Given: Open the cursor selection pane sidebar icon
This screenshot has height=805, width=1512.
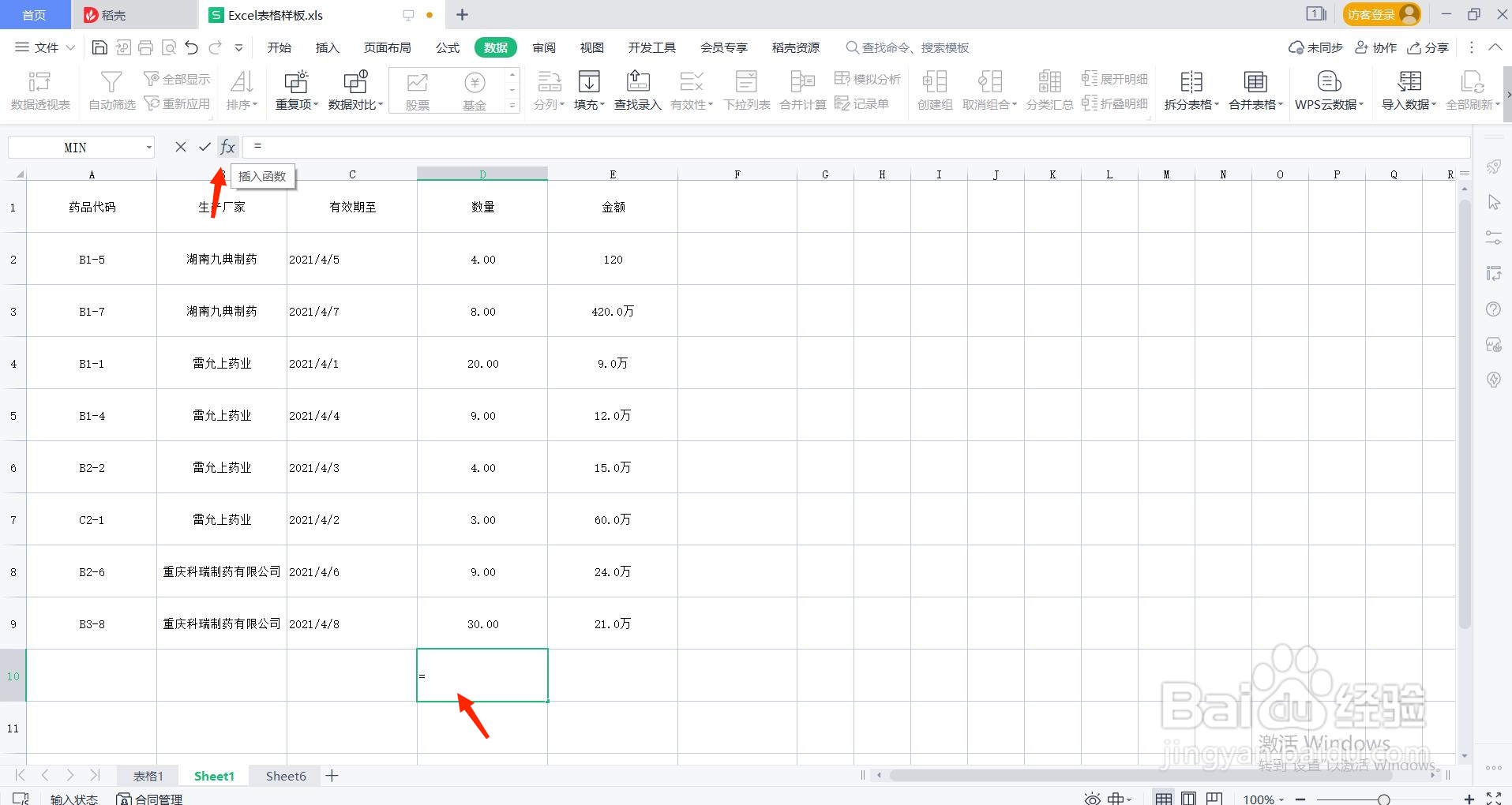Looking at the screenshot, I should (x=1493, y=203).
